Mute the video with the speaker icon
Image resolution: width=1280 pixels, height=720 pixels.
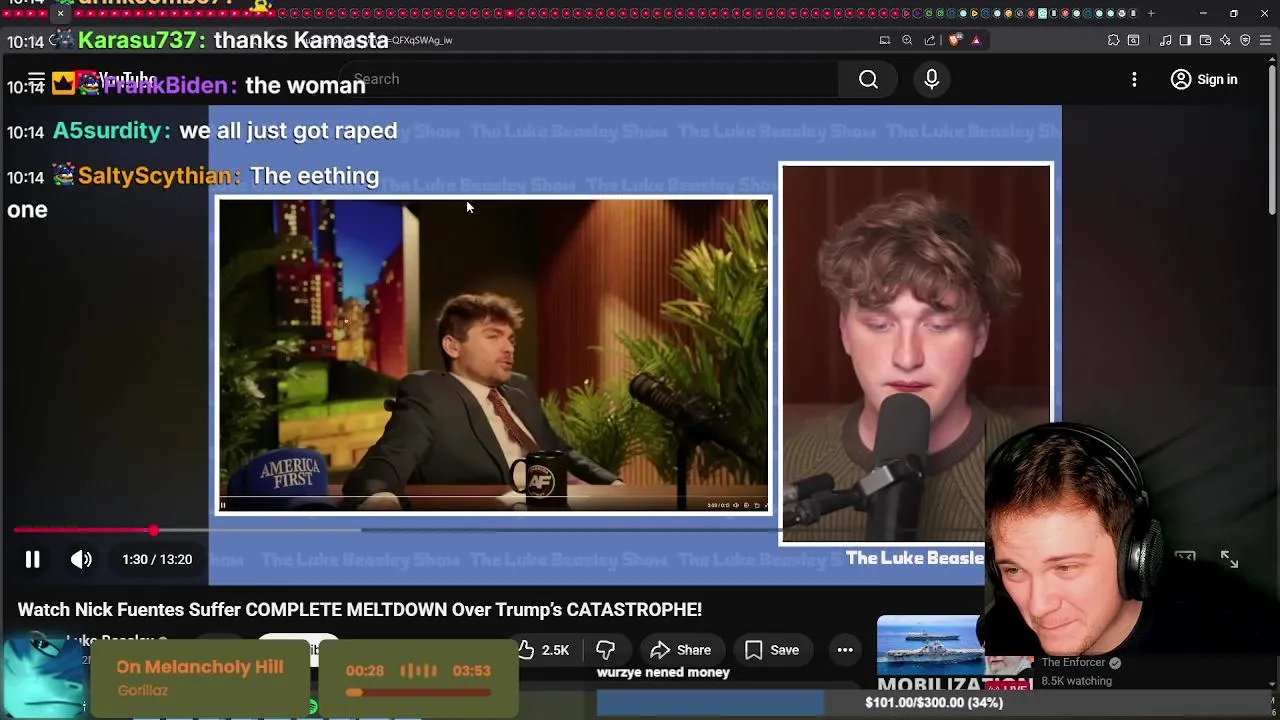(x=81, y=560)
